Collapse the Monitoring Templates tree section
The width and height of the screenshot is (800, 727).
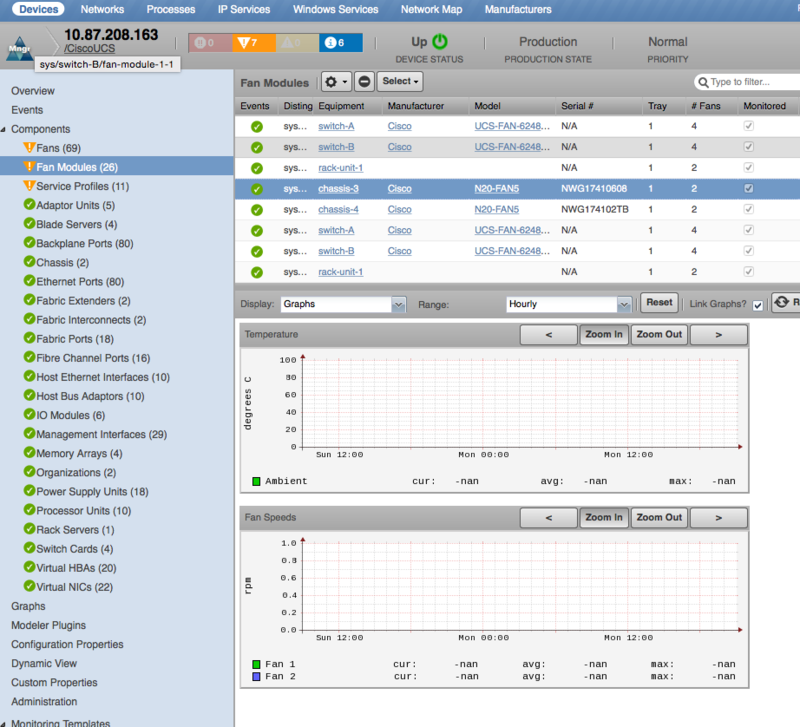coord(4,723)
